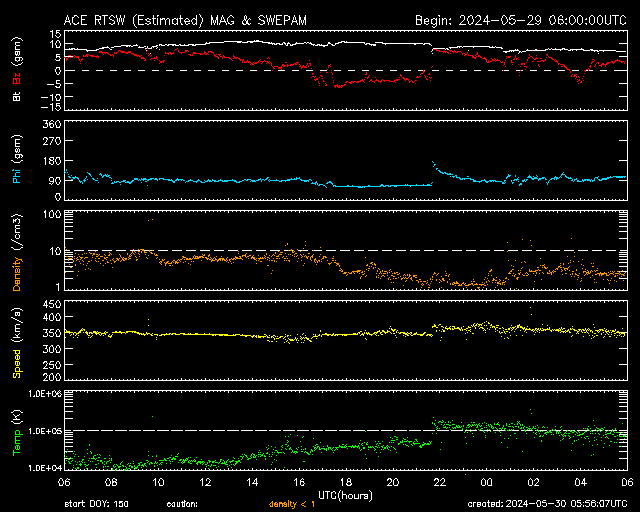Viewport: 640px width, 512px height.
Task: Click the UTC(hours) x-axis label
Action: [x=346, y=493]
